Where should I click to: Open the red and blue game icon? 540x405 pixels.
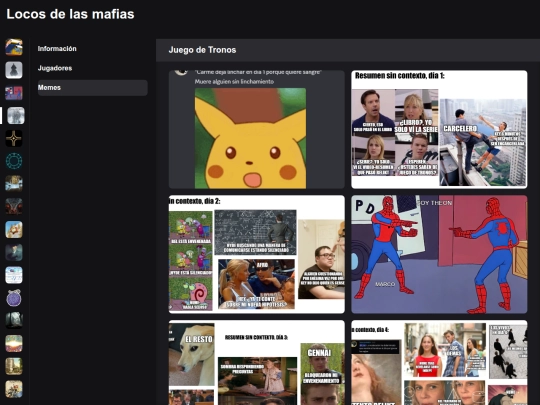point(14,93)
